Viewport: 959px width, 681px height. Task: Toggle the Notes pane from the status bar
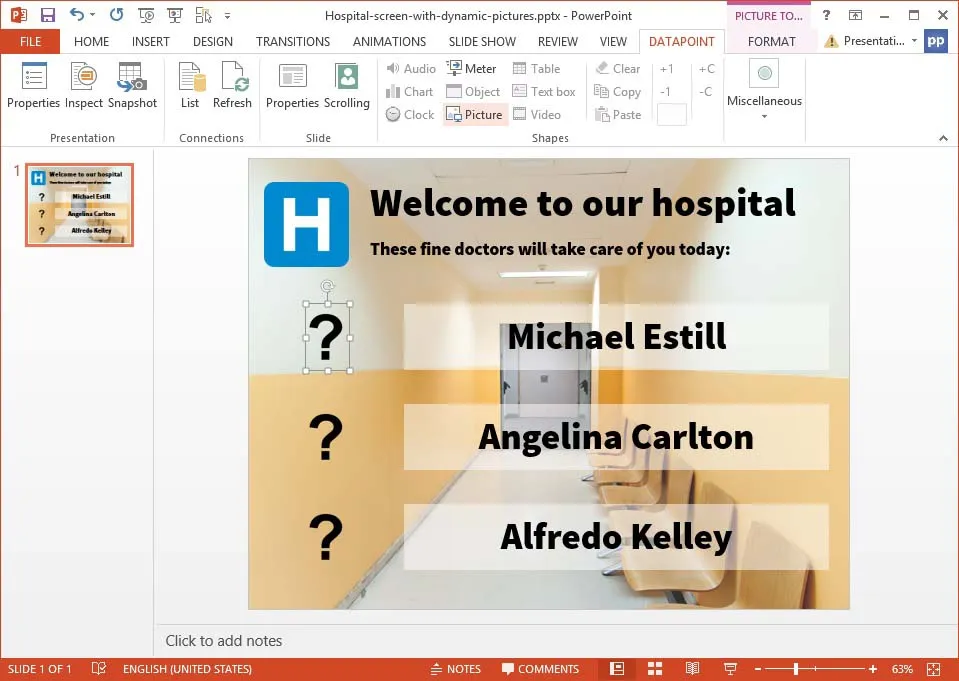pos(456,669)
